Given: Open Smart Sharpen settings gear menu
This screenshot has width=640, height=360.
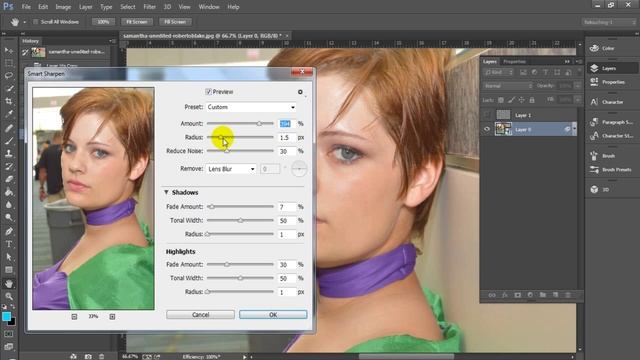Looking at the screenshot, I should (300, 92).
